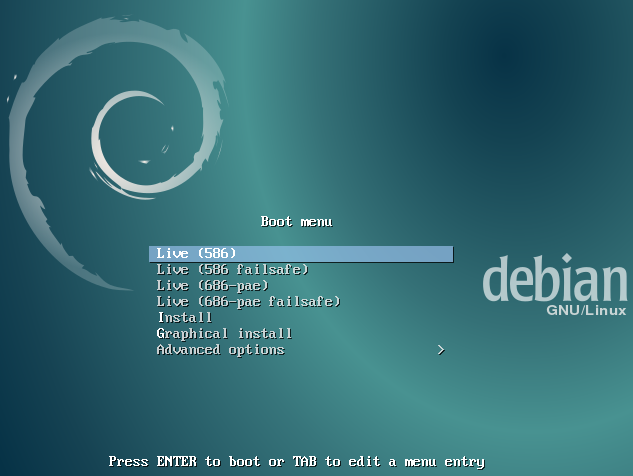Open the Advanced options submenu

[301, 350]
